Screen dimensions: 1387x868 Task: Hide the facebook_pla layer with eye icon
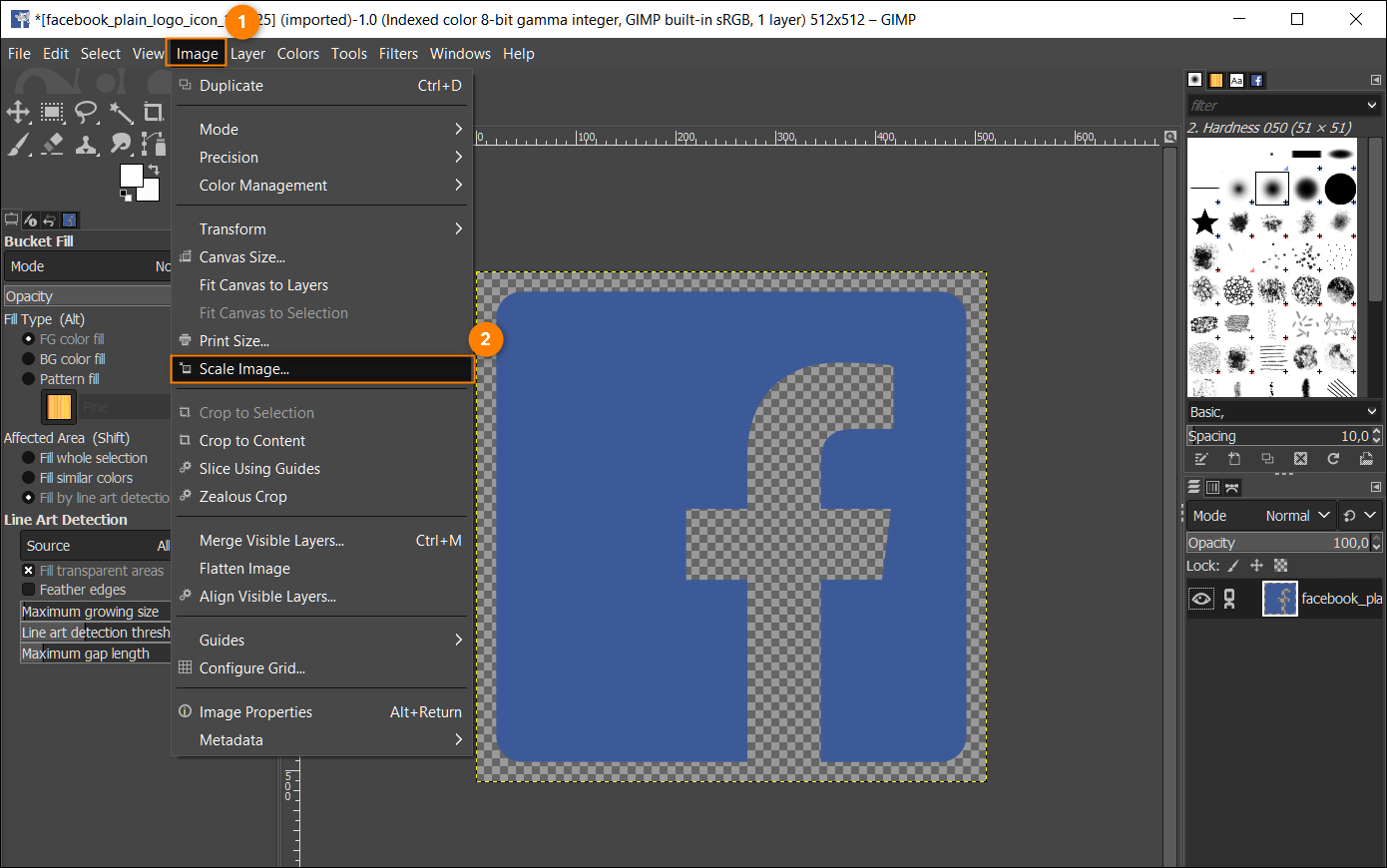1201,599
